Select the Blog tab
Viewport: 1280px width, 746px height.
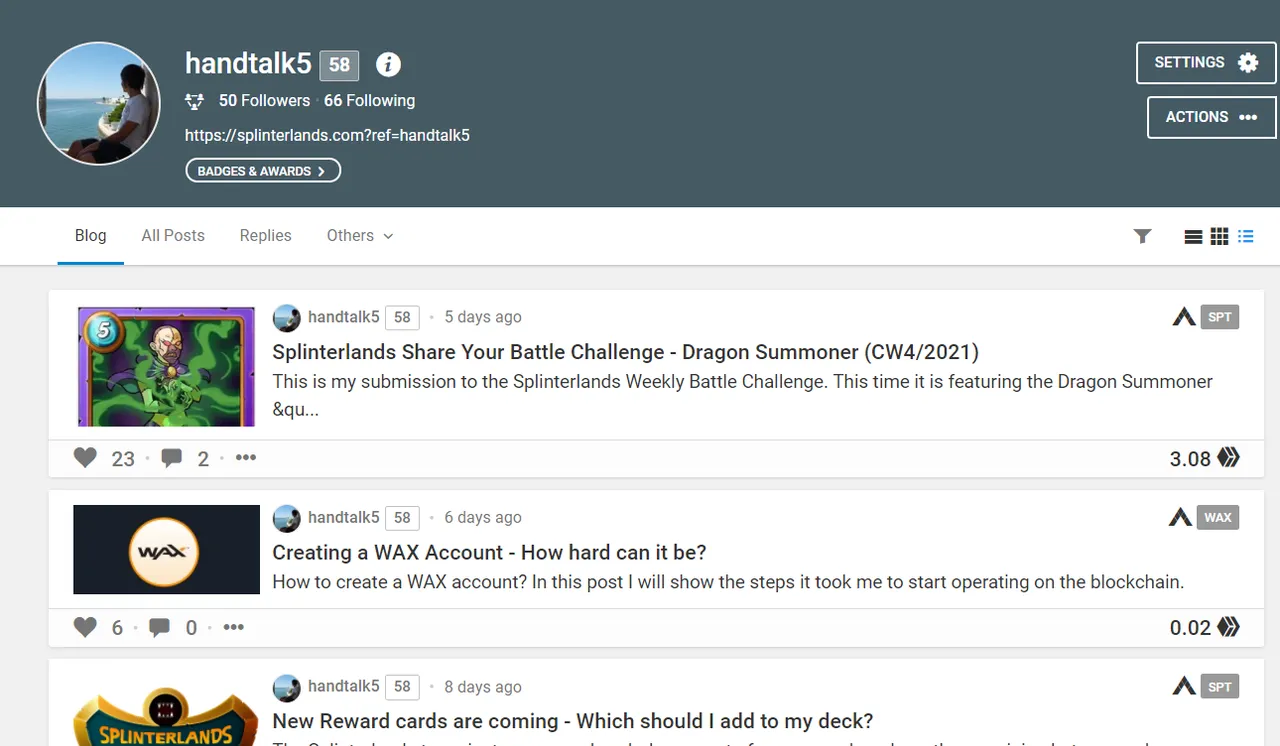90,236
